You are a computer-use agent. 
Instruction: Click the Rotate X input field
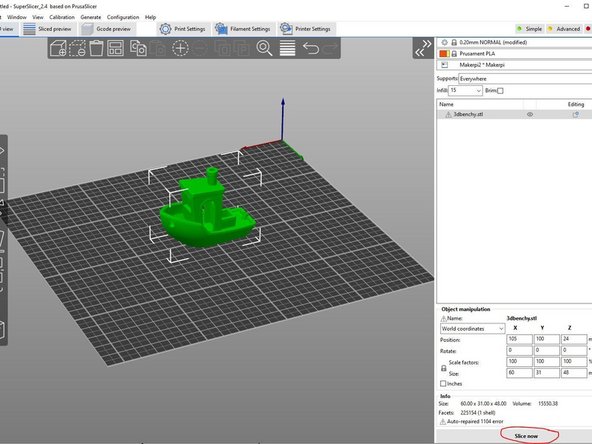tap(519, 350)
